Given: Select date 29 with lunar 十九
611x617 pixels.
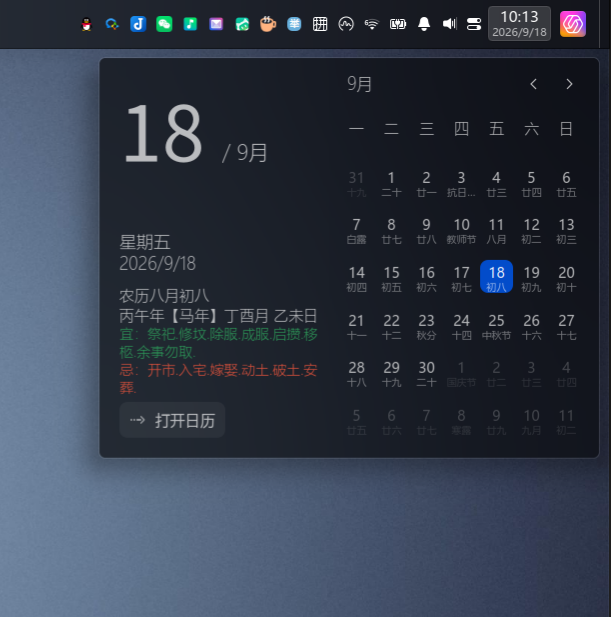Looking at the screenshot, I should (391, 374).
